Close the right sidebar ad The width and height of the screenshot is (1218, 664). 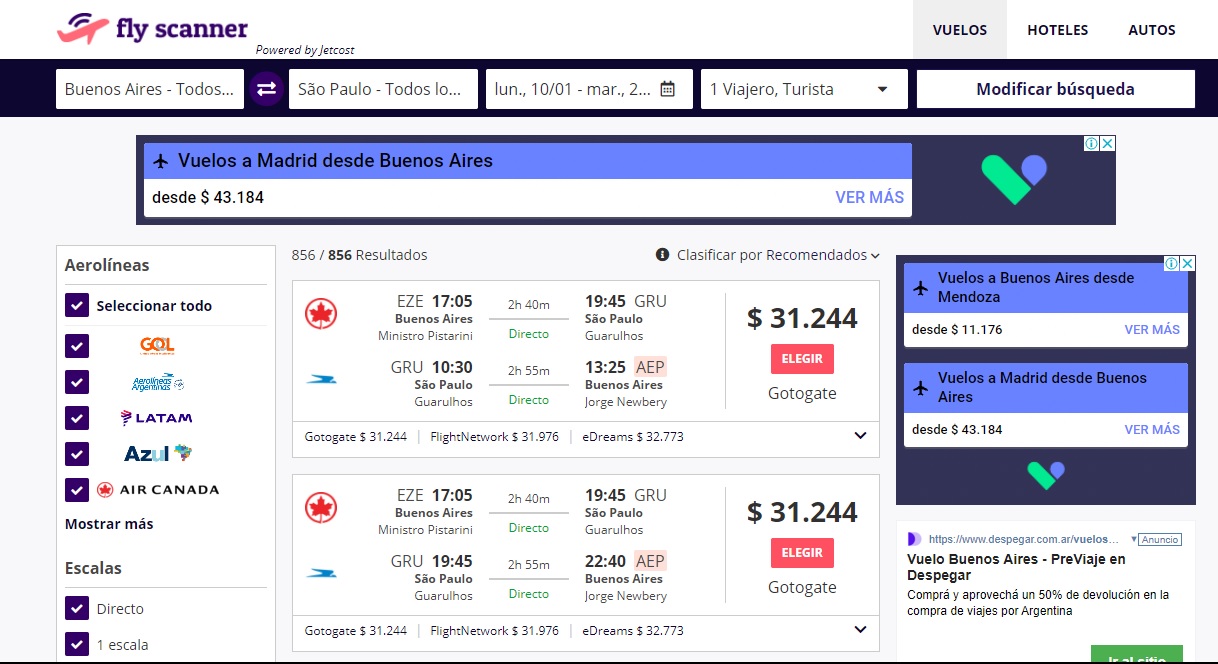(1187, 264)
